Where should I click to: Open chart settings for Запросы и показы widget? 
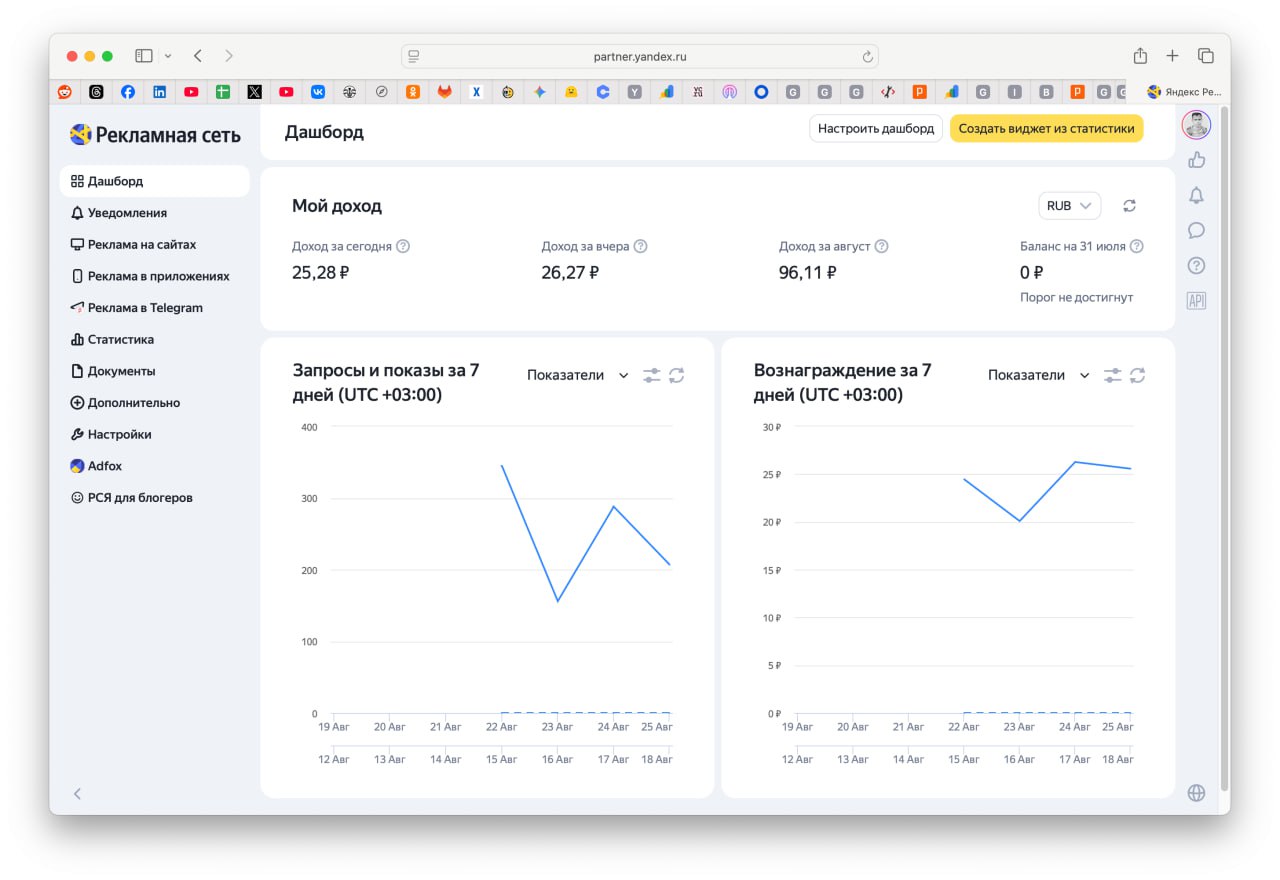pyautogui.click(x=651, y=375)
